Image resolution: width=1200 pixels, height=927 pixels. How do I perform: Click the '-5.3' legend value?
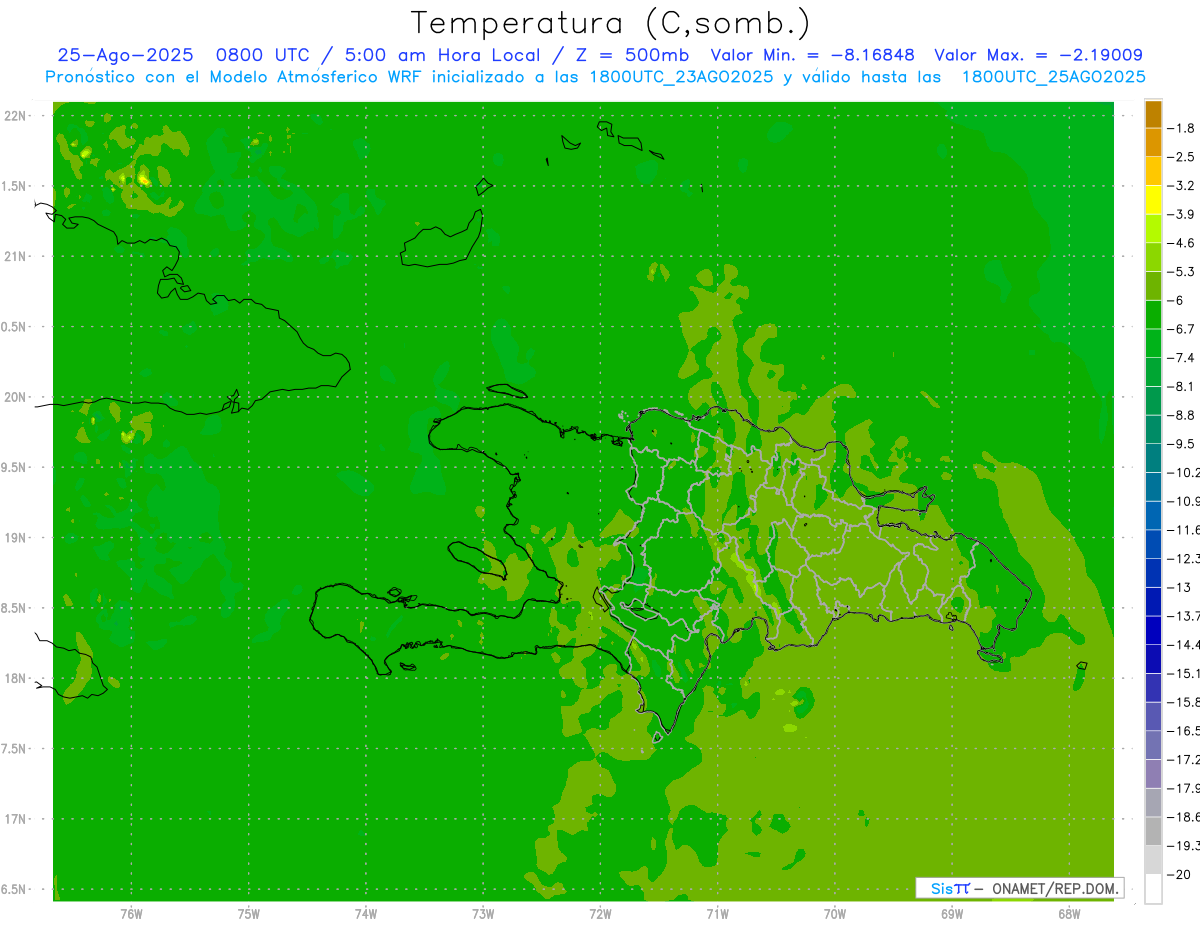(x=1183, y=272)
